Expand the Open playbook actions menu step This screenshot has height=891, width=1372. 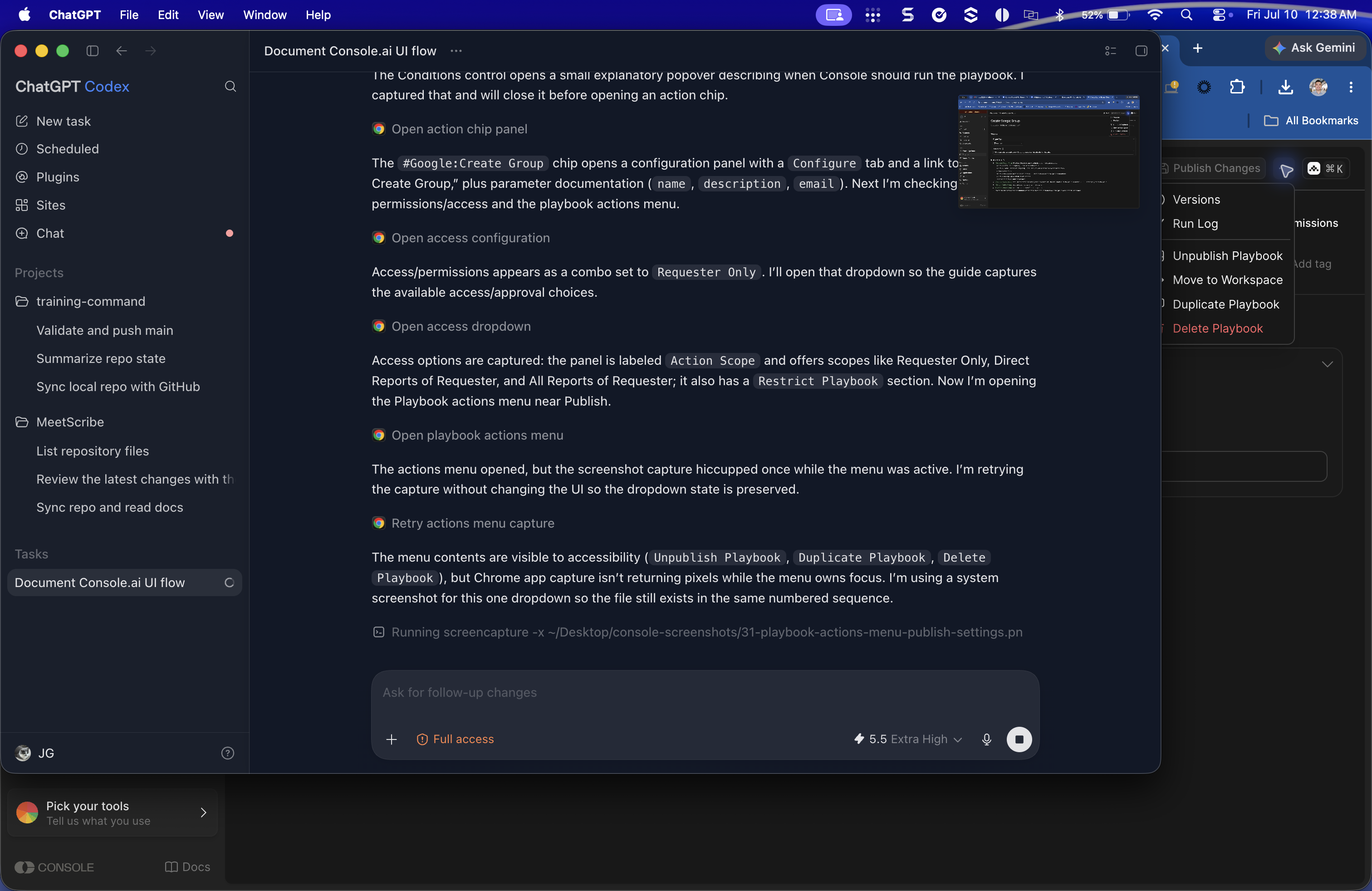pos(468,435)
